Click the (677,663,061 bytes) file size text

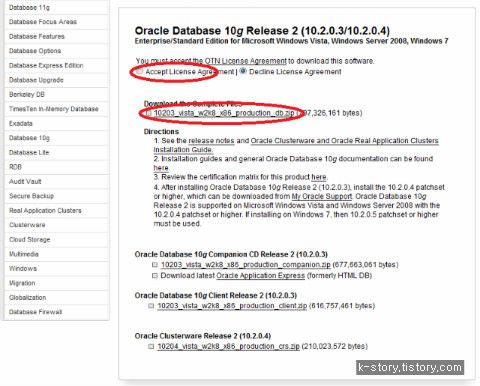click(365, 265)
